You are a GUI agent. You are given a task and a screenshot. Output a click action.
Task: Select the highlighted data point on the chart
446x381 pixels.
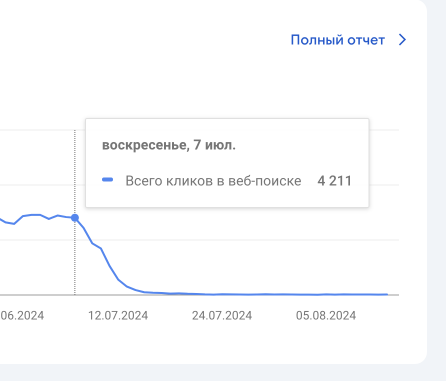[75, 218]
